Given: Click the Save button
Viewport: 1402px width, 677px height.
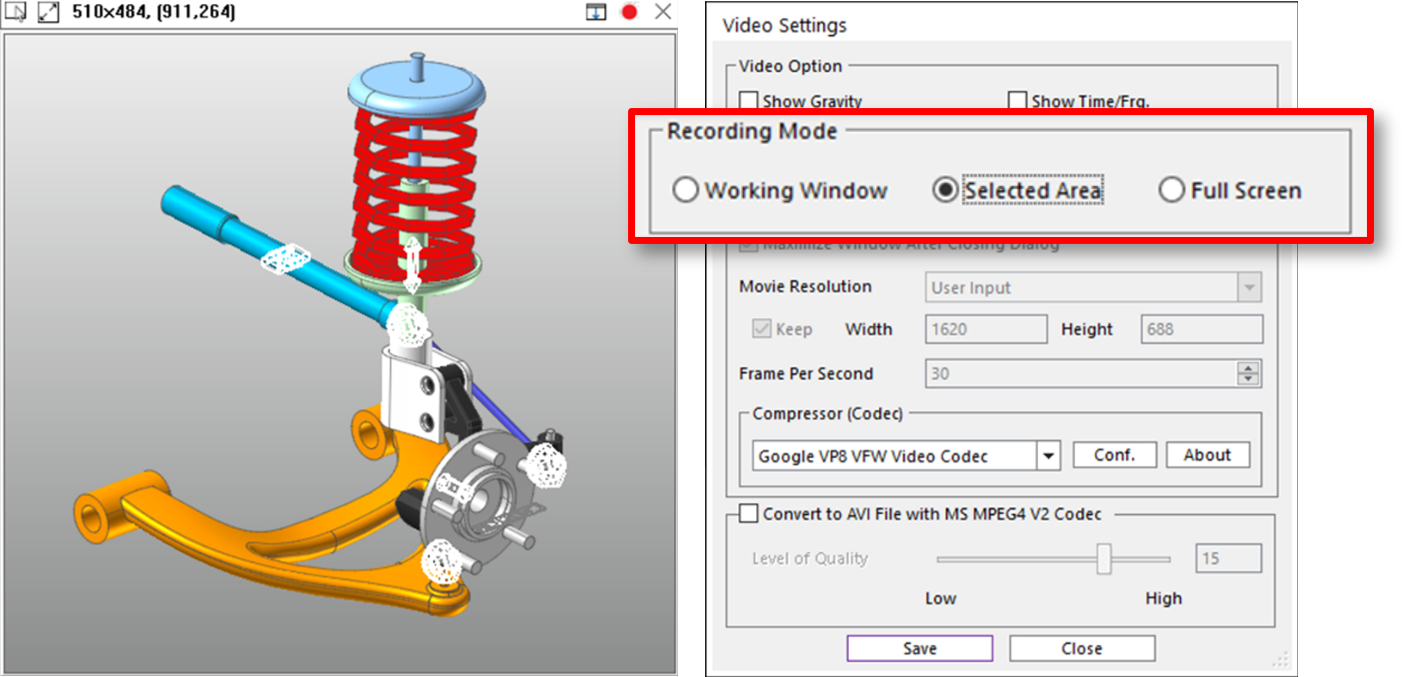Looking at the screenshot, I should click(x=919, y=648).
